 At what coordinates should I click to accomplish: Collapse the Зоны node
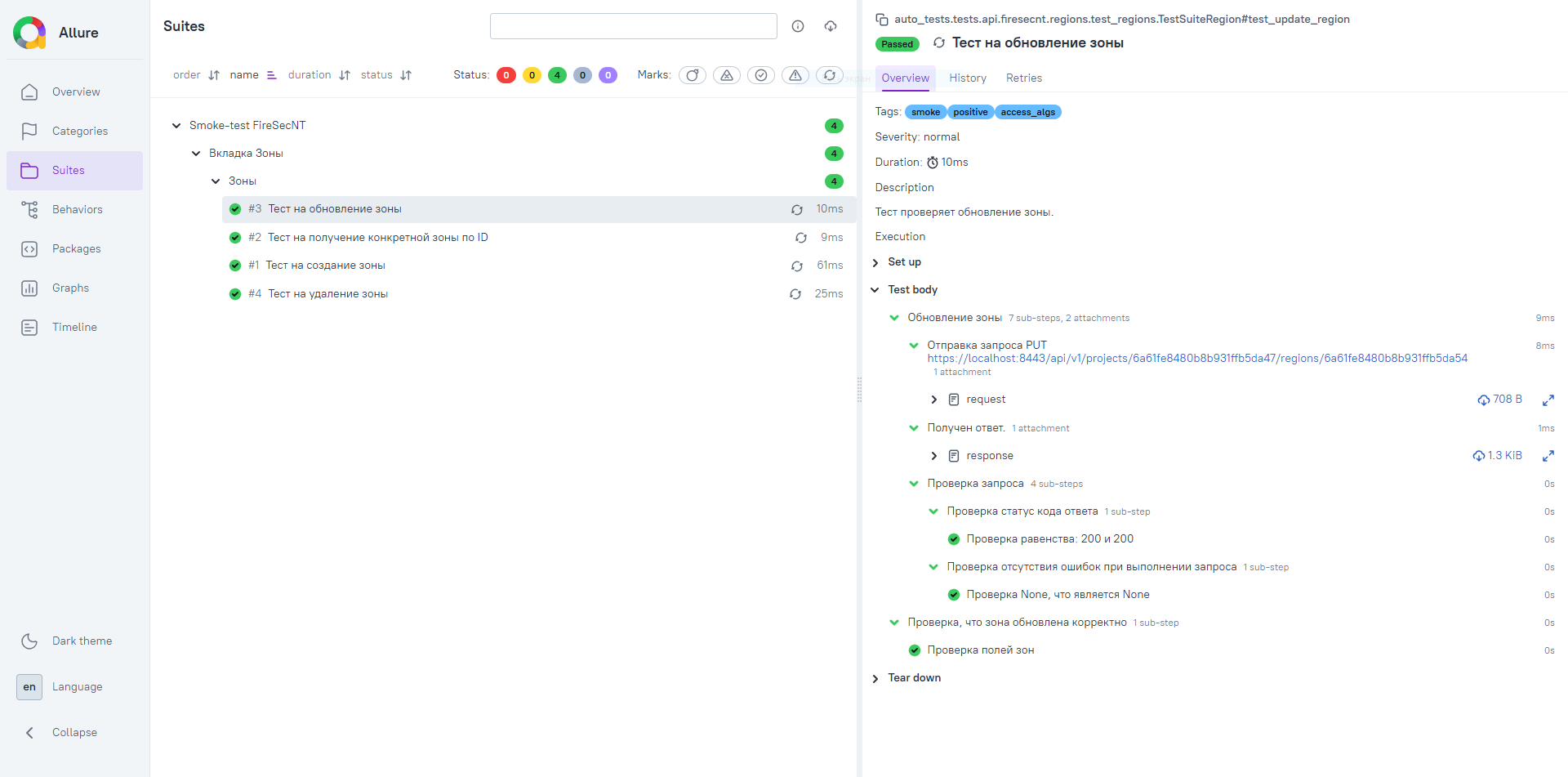pos(216,181)
